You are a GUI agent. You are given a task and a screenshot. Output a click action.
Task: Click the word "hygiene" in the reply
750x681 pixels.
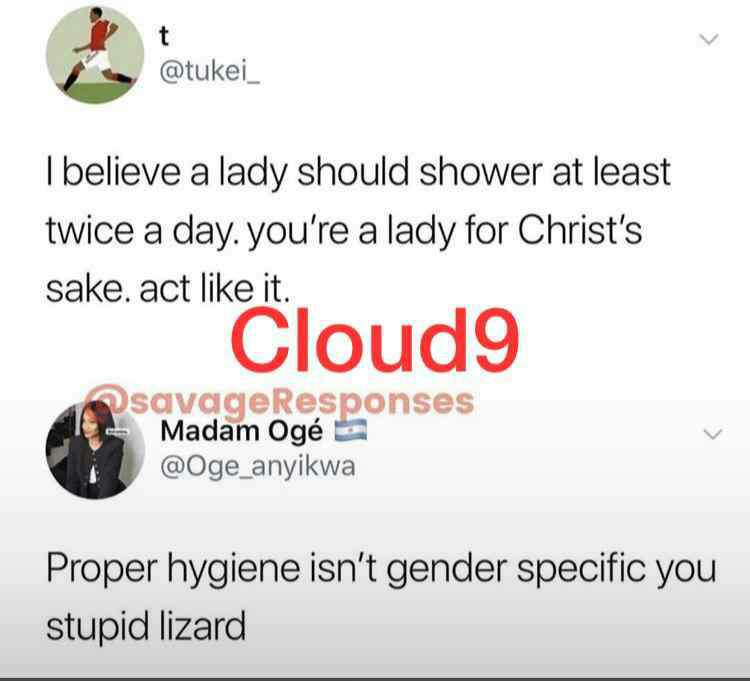click(x=234, y=571)
